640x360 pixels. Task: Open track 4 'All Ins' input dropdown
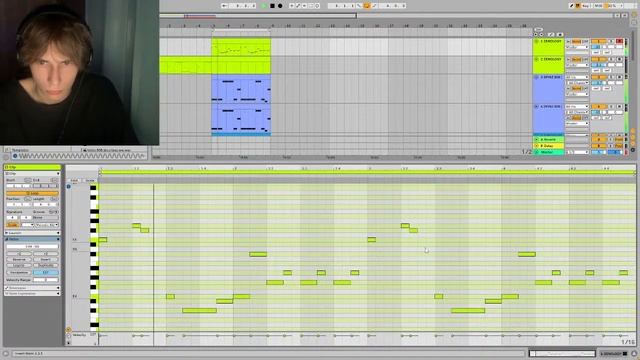tap(577, 107)
